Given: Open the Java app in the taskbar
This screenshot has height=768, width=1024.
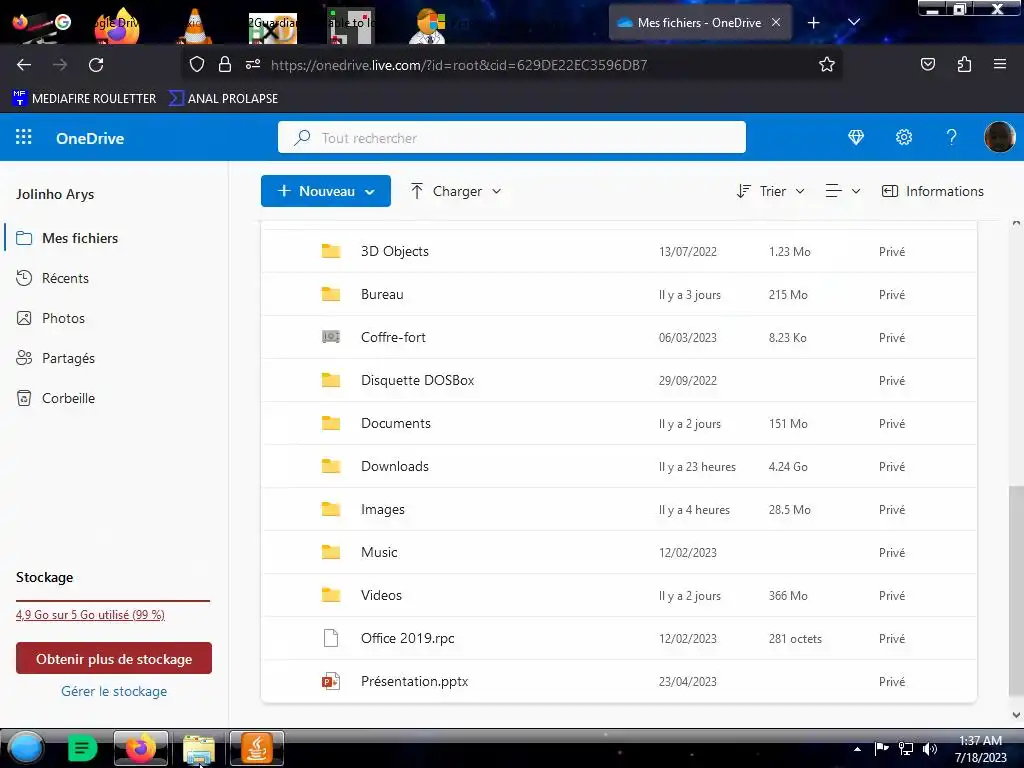Looking at the screenshot, I should pos(257,748).
